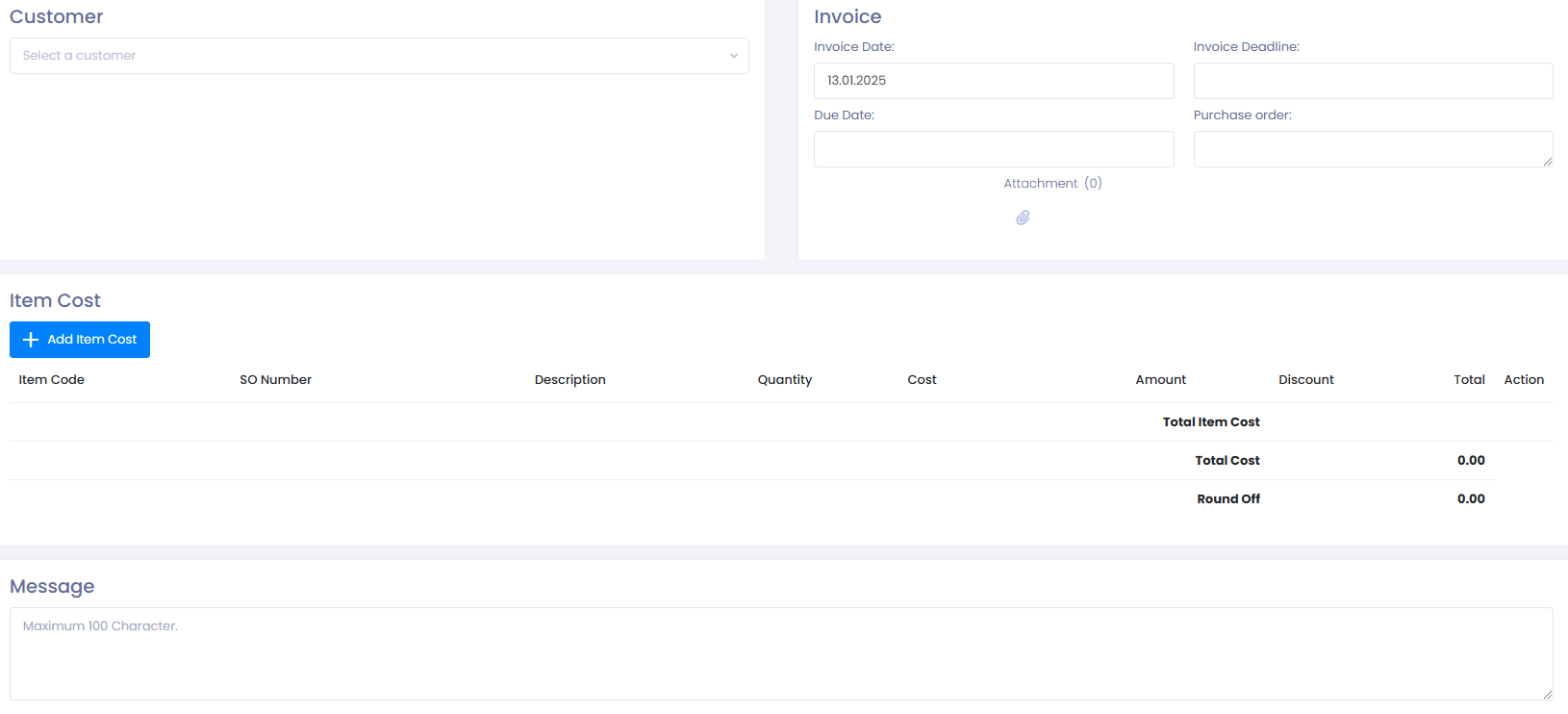The height and width of the screenshot is (714, 1568).
Task: Click the Add Item Cost button
Action: point(80,340)
